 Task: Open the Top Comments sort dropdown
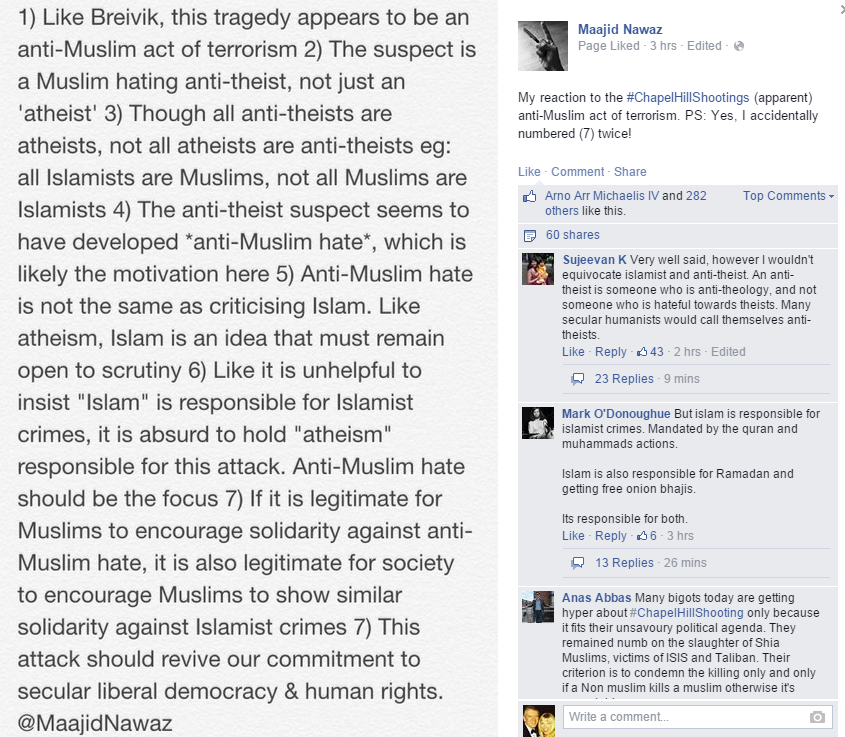click(788, 196)
